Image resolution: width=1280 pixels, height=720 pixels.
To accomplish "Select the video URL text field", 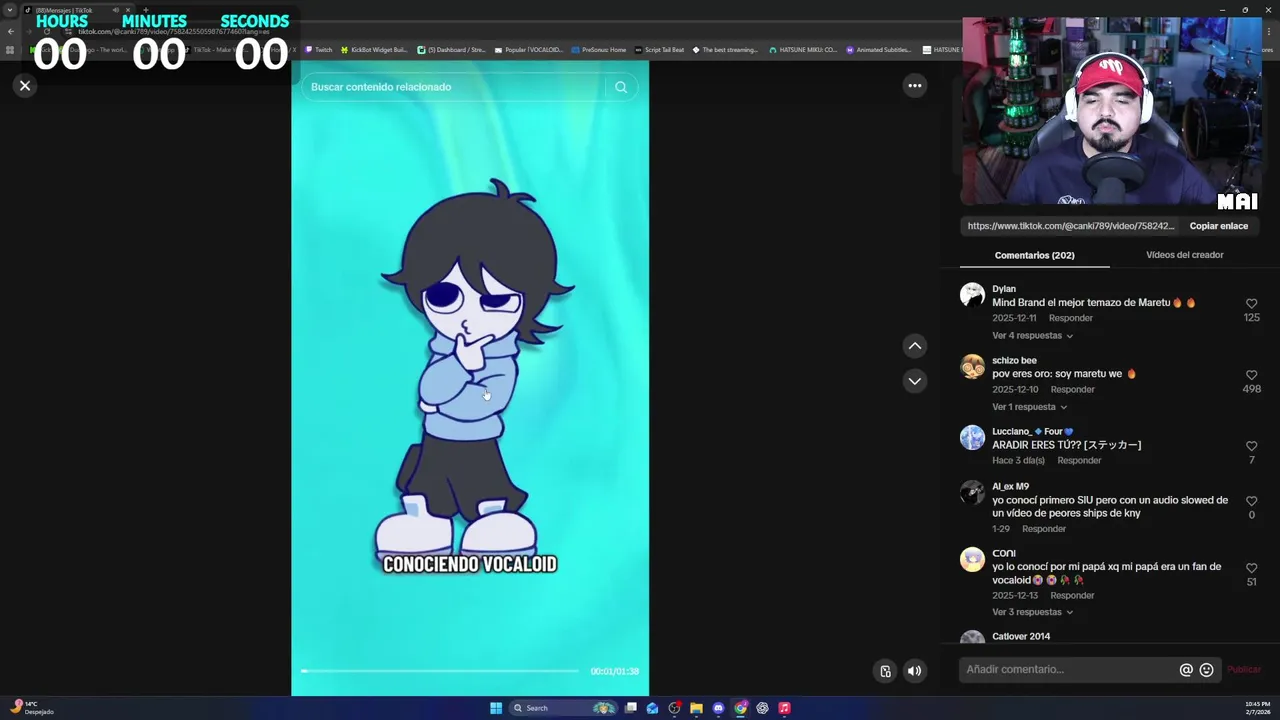I will coord(1070,226).
